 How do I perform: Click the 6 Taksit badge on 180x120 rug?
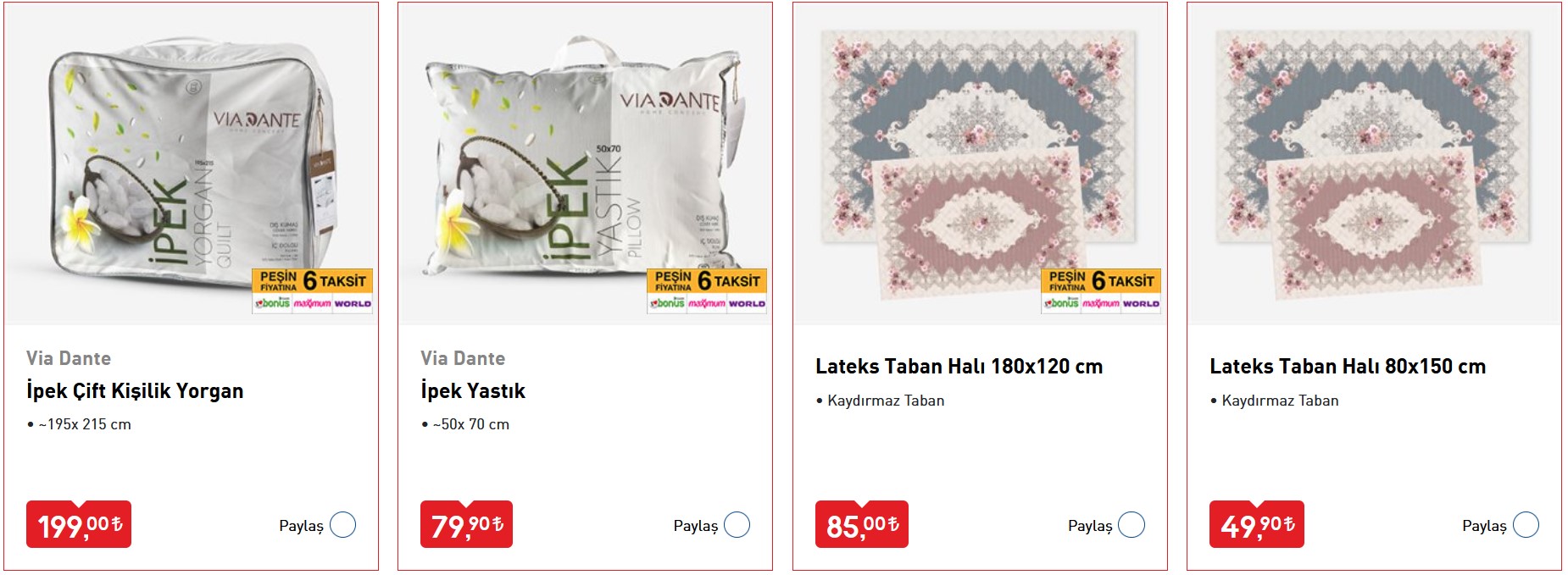[x=1101, y=291]
